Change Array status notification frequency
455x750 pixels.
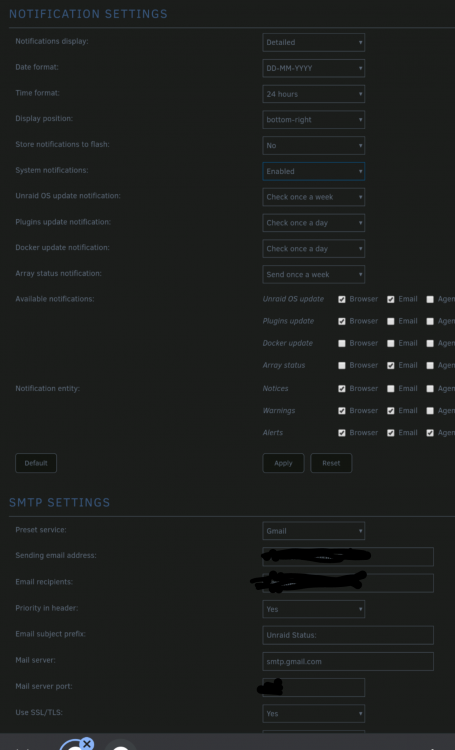pyautogui.click(x=313, y=275)
